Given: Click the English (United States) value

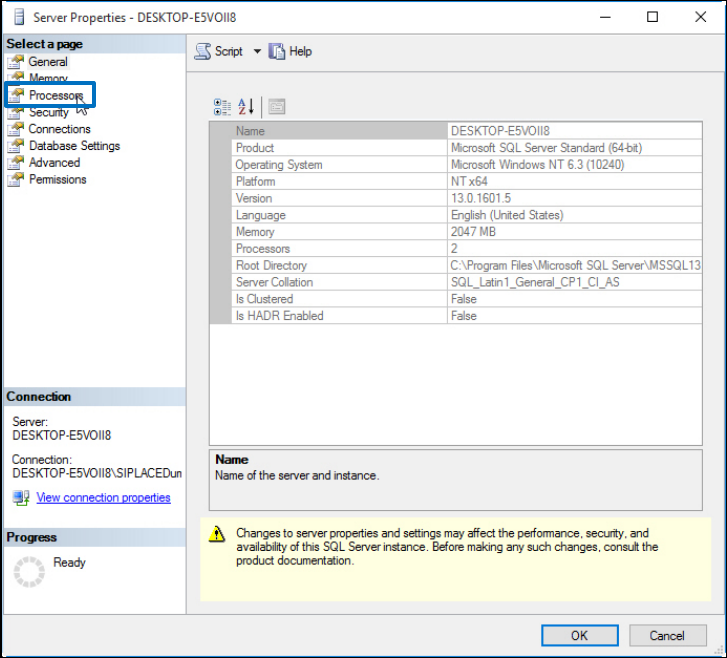Looking at the screenshot, I should click(507, 215).
